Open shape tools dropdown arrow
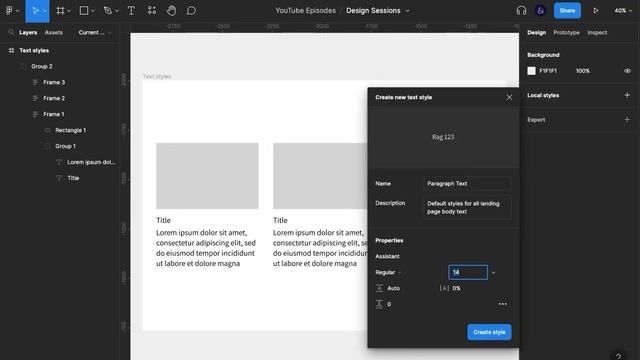The image size is (640, 360). [93, 11]
